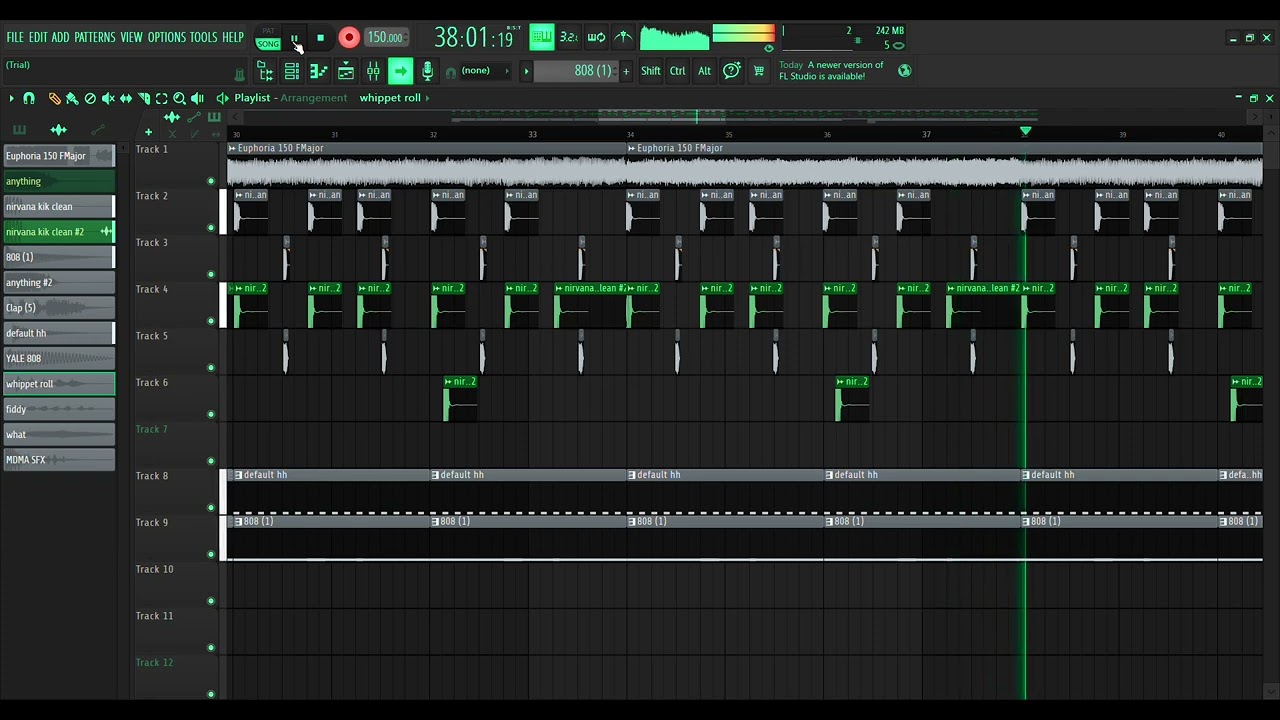Click the green playhead marker on timeline
Screen dimensions: 1280x720
1025,131
